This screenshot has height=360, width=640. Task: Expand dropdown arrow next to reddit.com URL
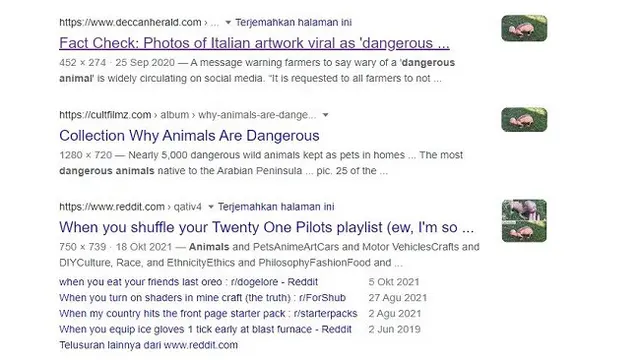click(x=211, y=207)
